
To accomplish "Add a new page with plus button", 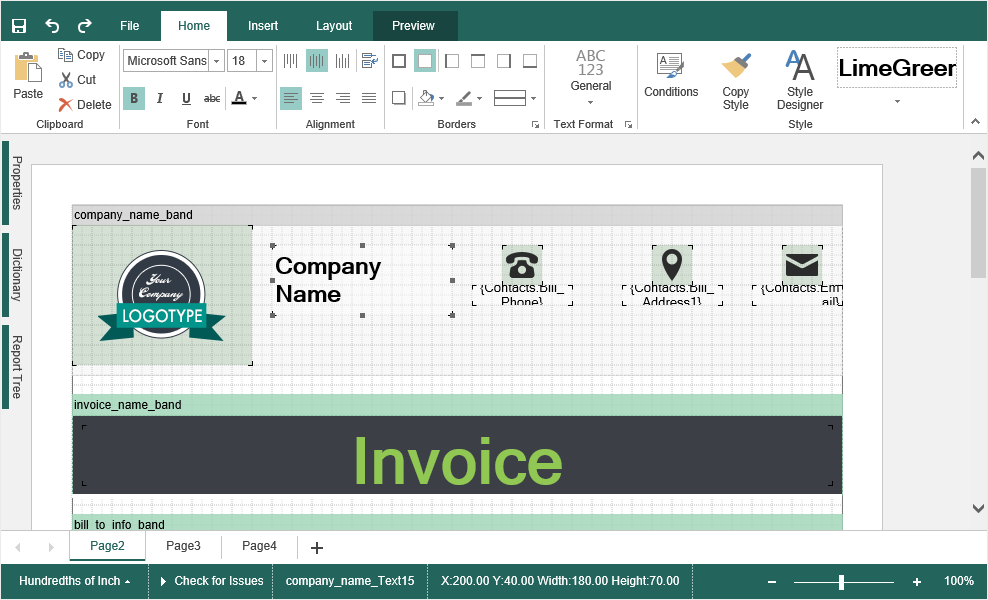I will click(317, 547).
